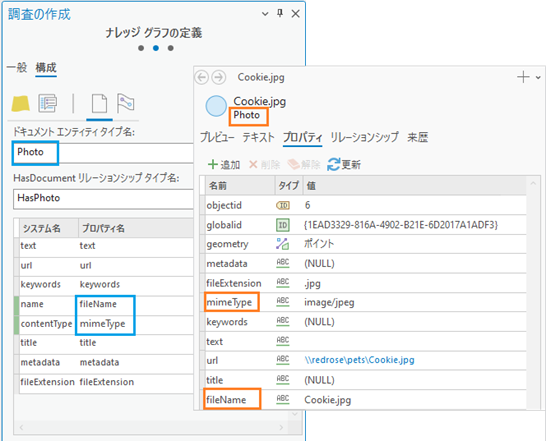Click the ABC type icon in fileExtension row
This screenshot has width=546, height=441.
283,283
